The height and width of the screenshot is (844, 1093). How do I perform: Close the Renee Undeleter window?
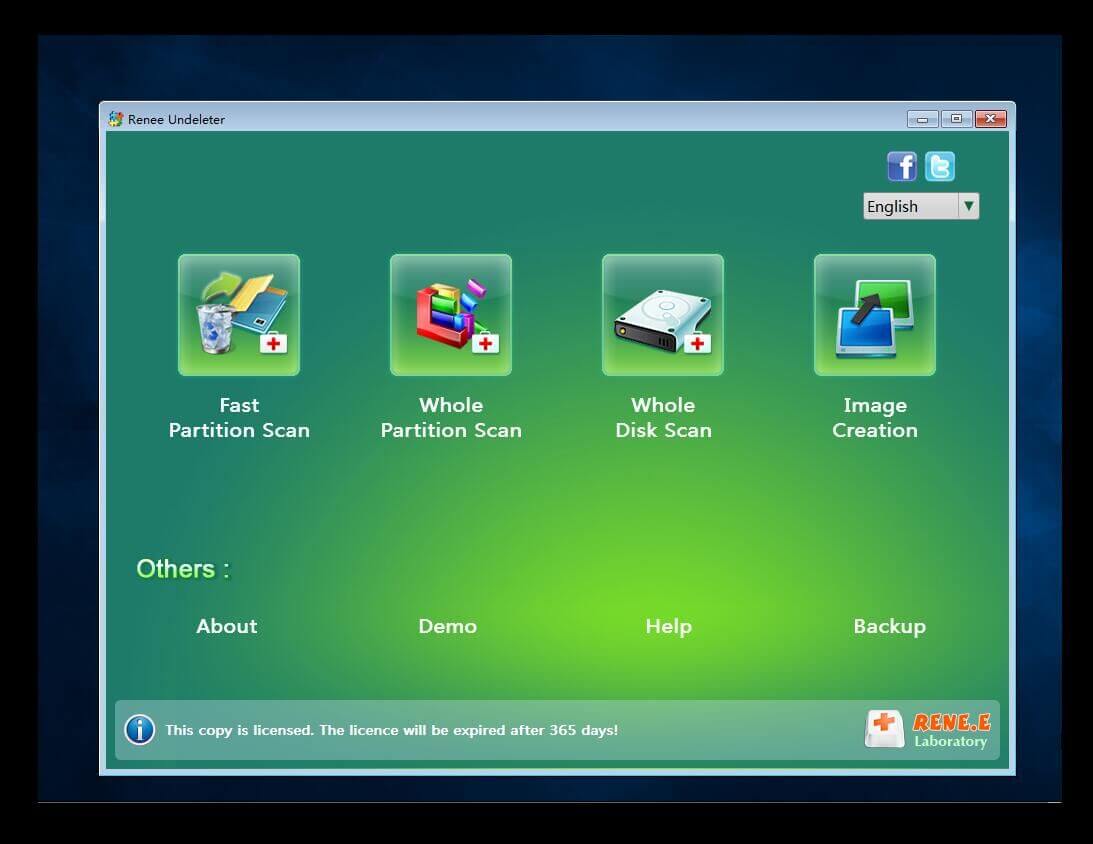click(991, 119)
